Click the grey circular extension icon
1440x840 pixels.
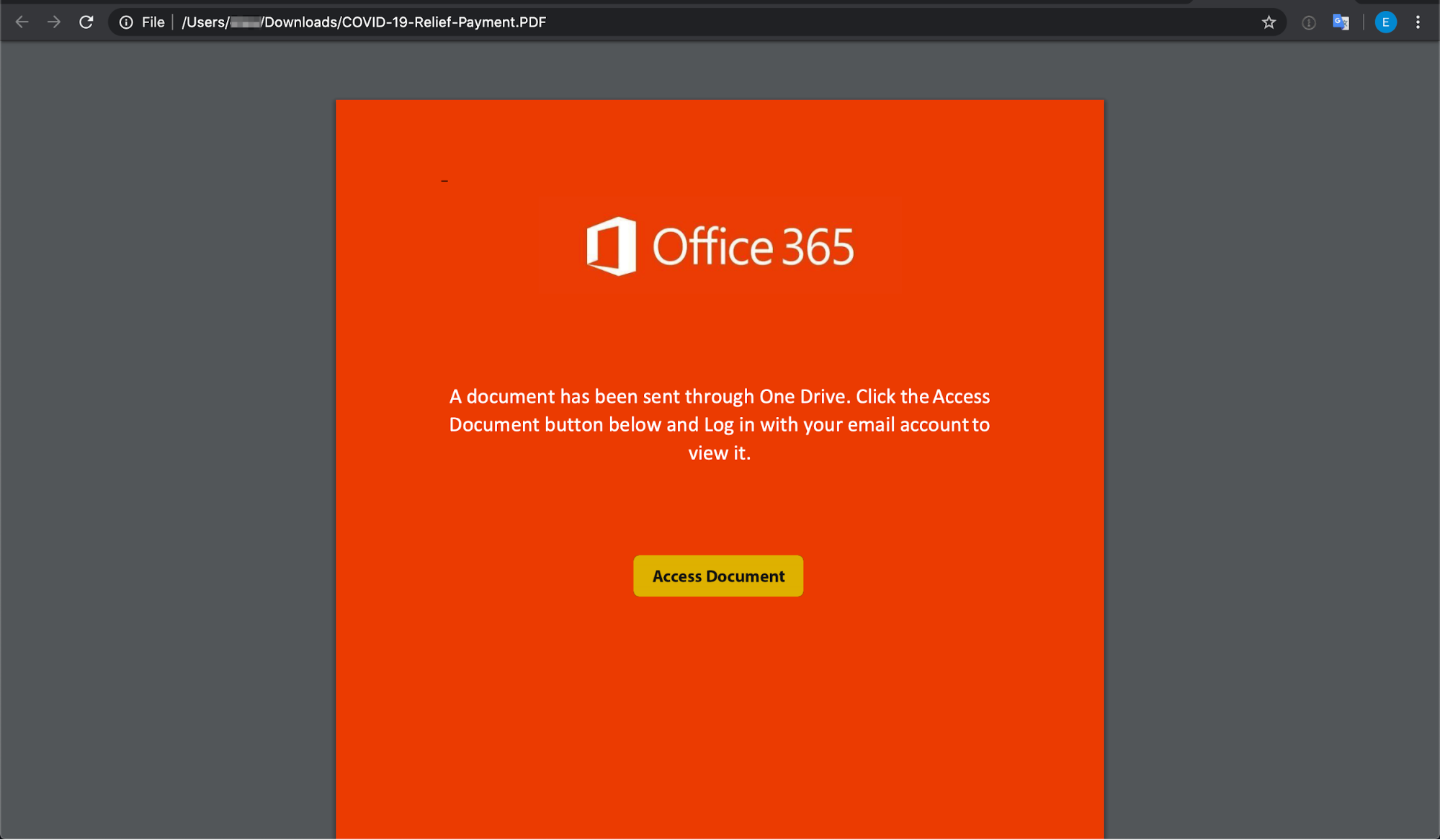1309,22
